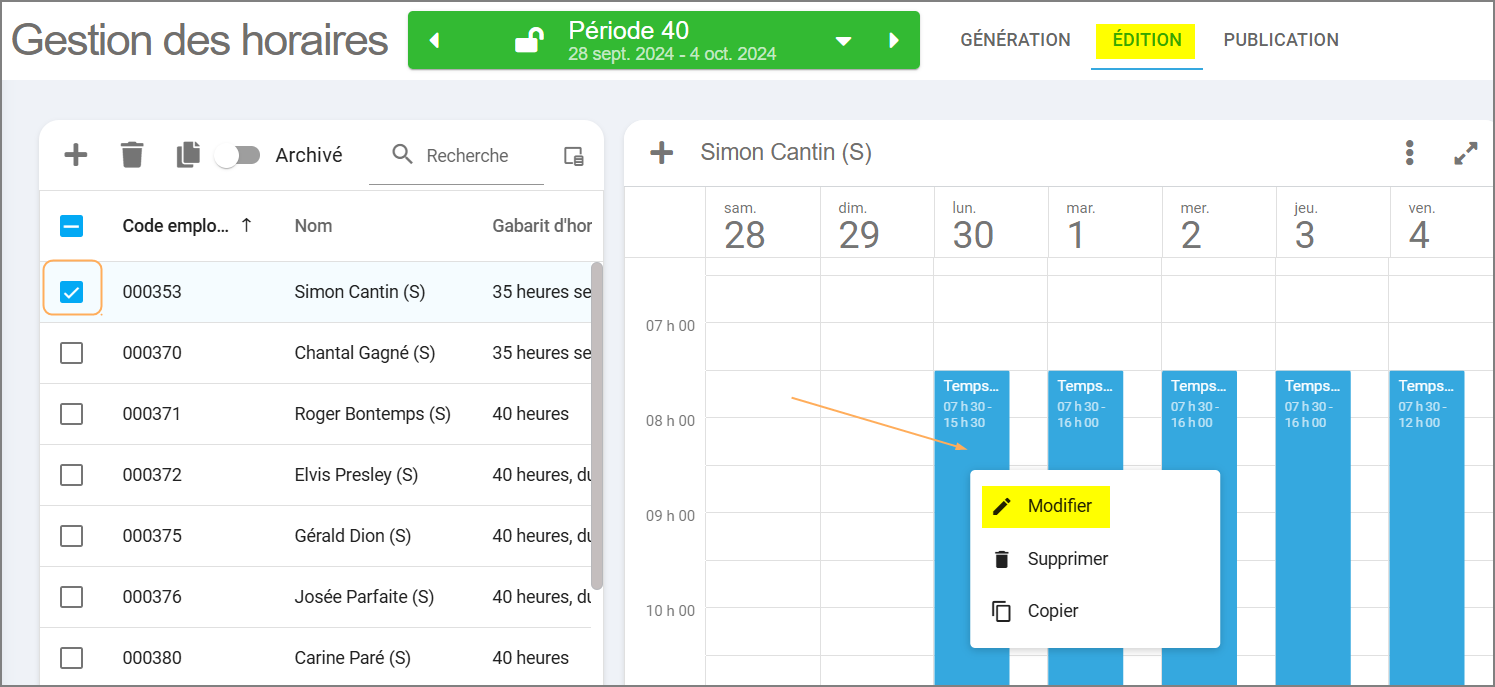This screenshot has height=687, width=1495.
Task: Open the three-dot schedule options menu
Action: click(x=1410, y=153)
